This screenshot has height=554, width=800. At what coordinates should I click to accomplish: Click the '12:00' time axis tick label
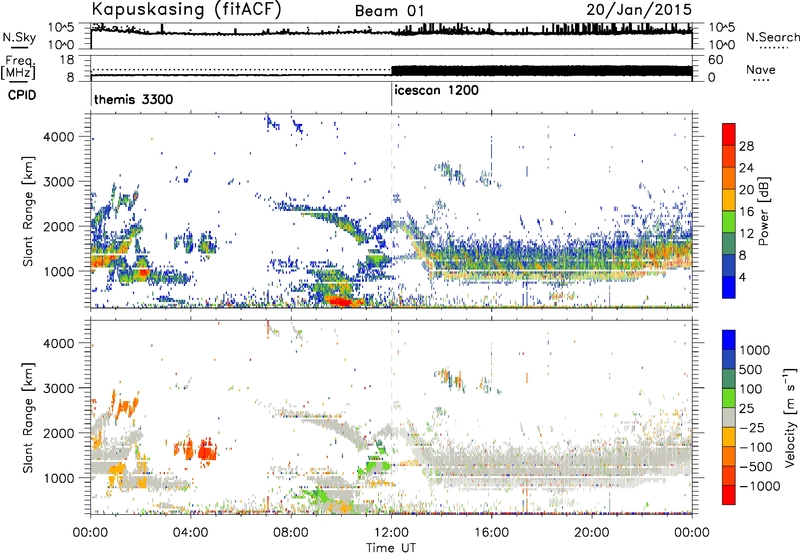[391, 533]
